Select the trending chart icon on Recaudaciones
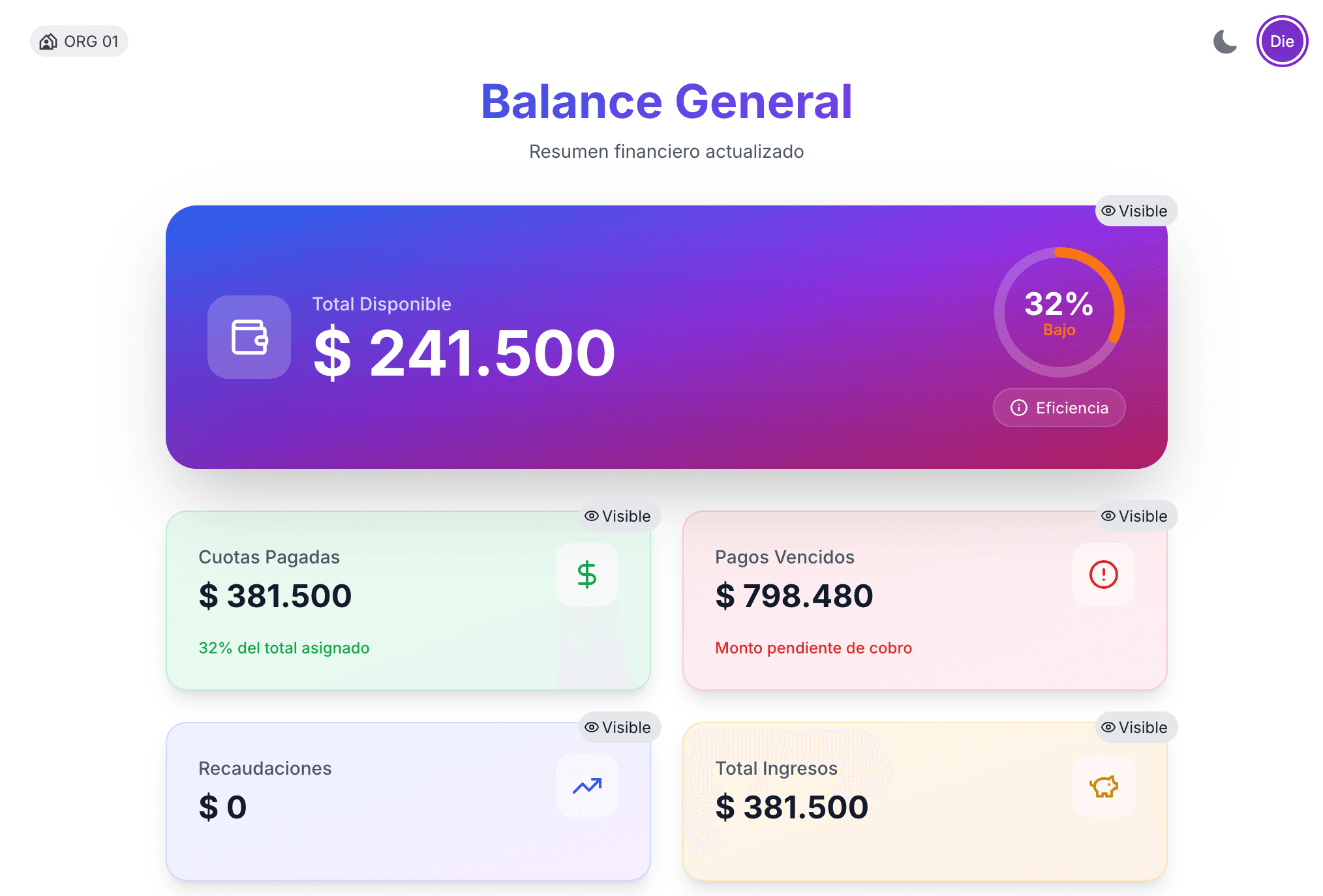The height and width of the screenshot is (896, 1323). point(586,786)
